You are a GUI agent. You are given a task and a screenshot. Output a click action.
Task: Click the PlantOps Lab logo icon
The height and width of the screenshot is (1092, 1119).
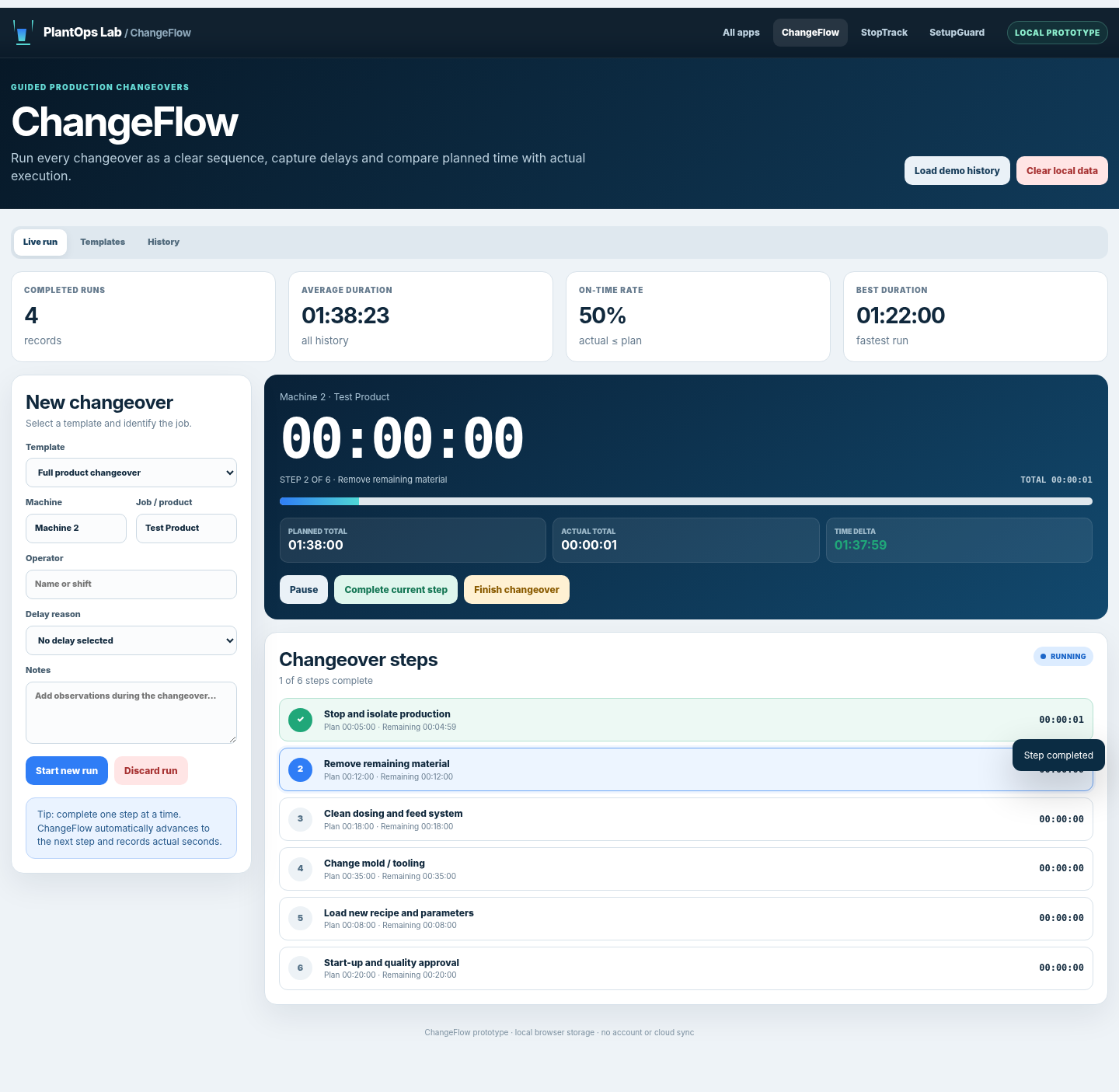pos(23,33)
